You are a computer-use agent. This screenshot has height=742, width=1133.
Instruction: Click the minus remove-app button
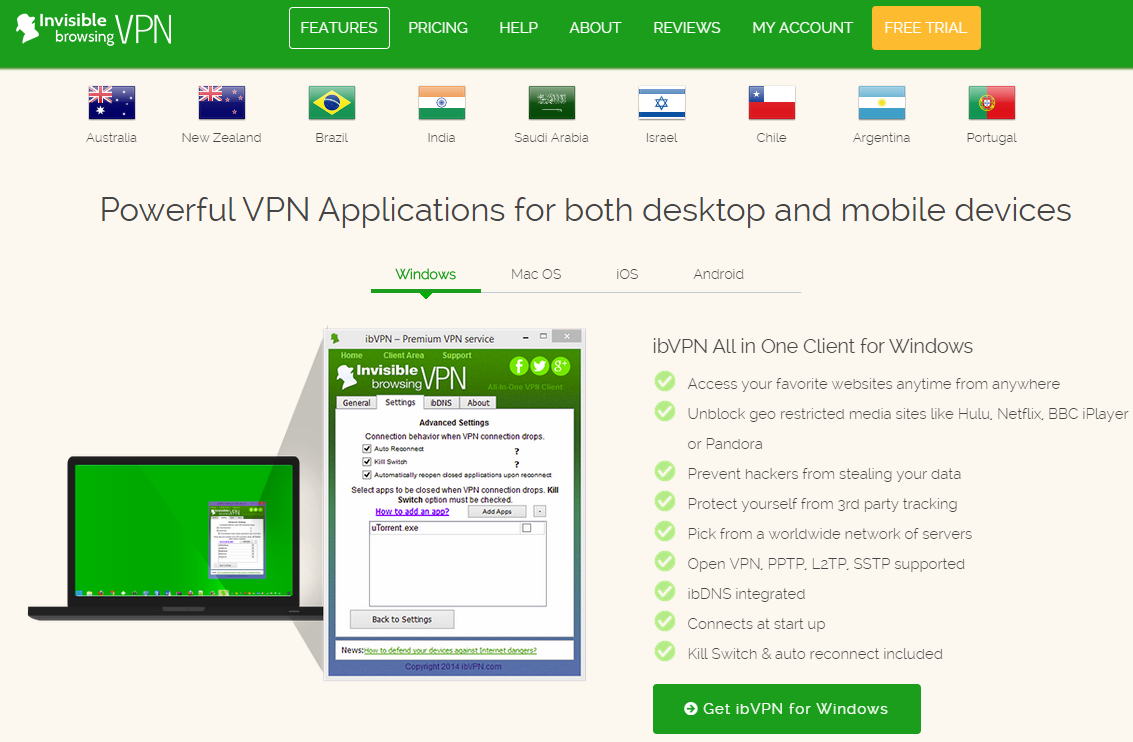coord(540,512)
